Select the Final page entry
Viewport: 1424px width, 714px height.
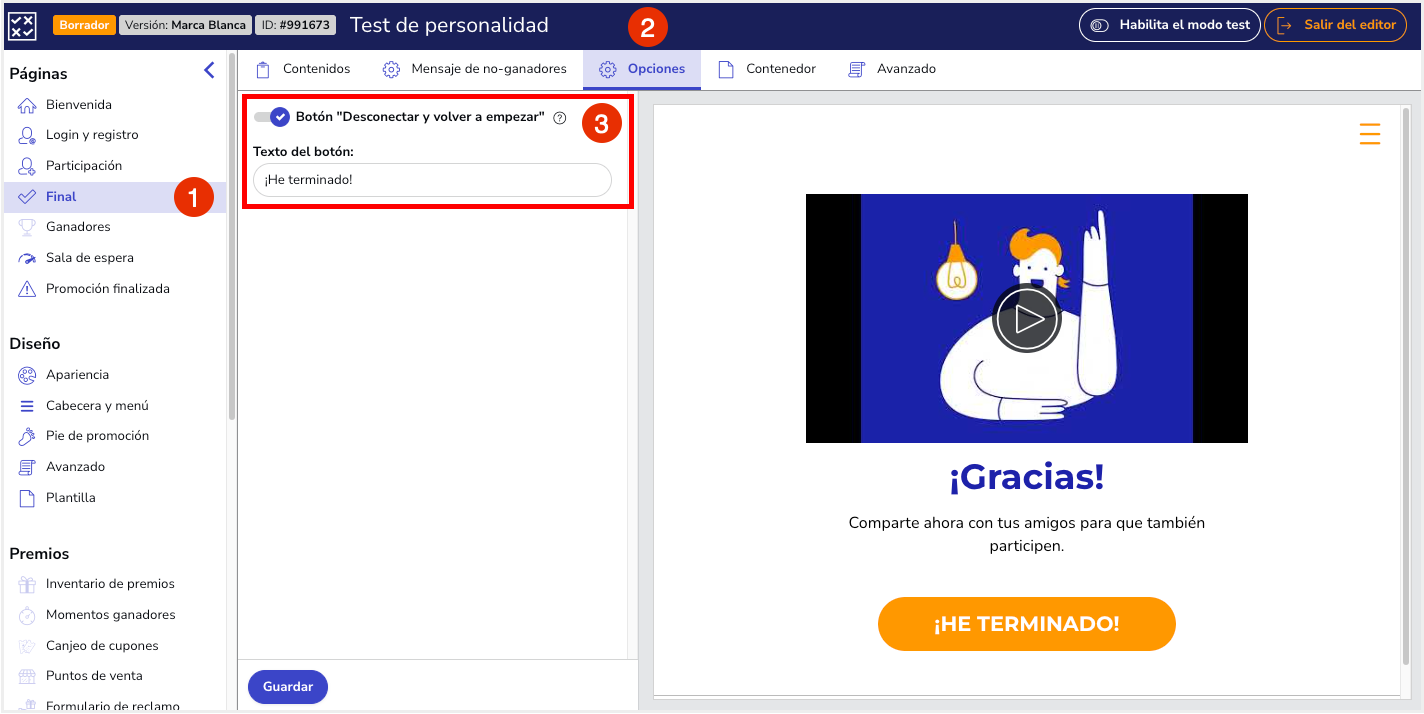point(114,197)
